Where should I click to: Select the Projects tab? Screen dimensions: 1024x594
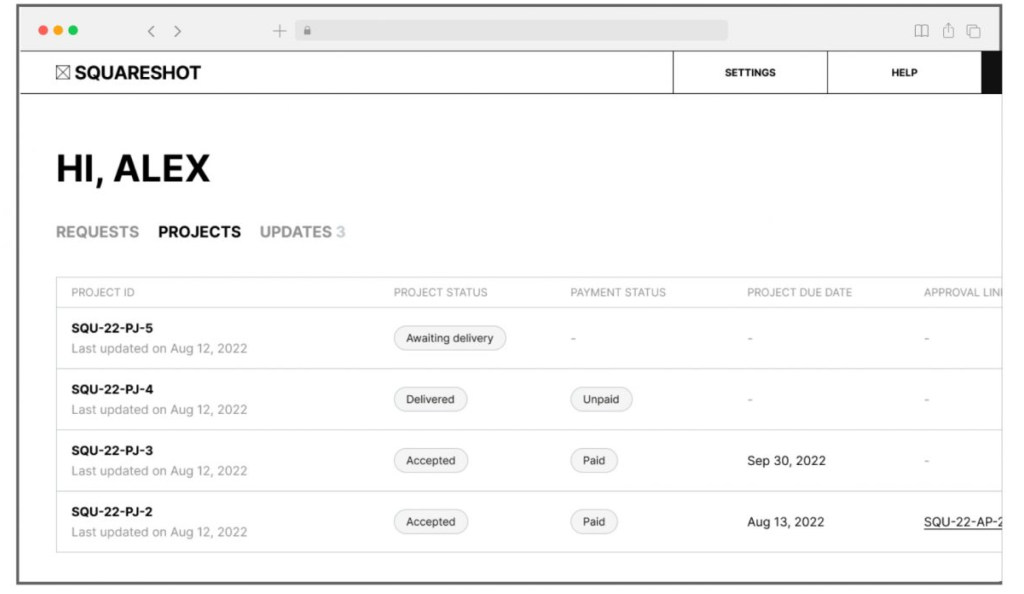(199, 232)
